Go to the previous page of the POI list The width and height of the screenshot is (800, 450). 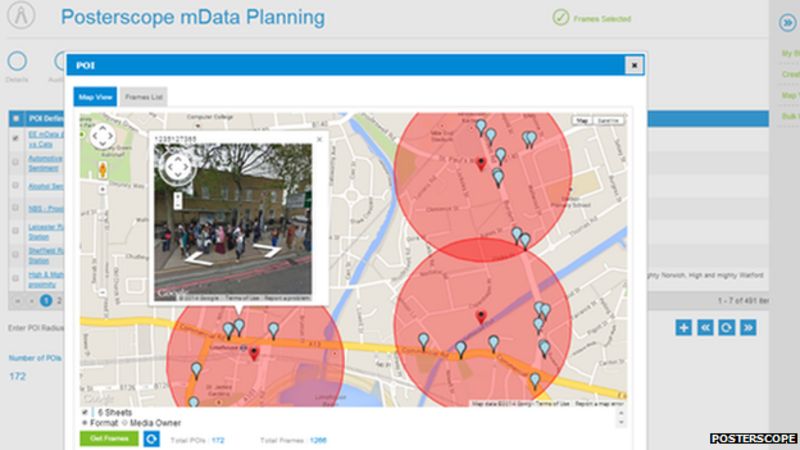click(32, 301)
